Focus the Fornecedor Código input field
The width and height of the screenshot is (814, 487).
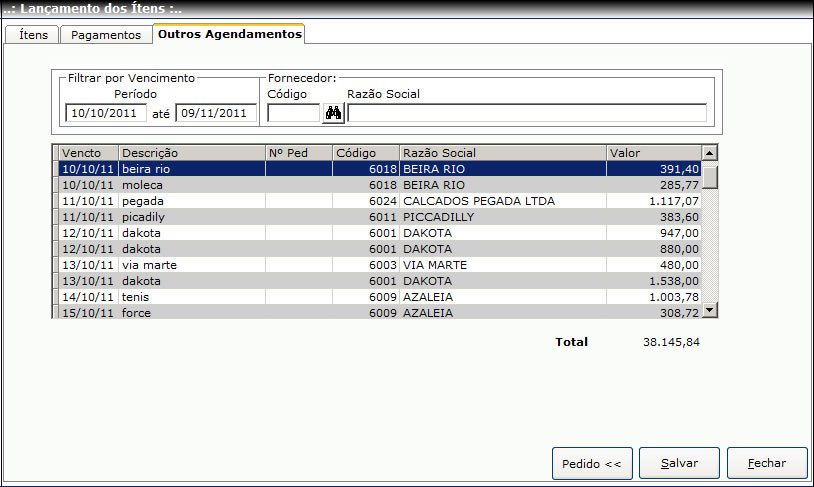point(293,113)
